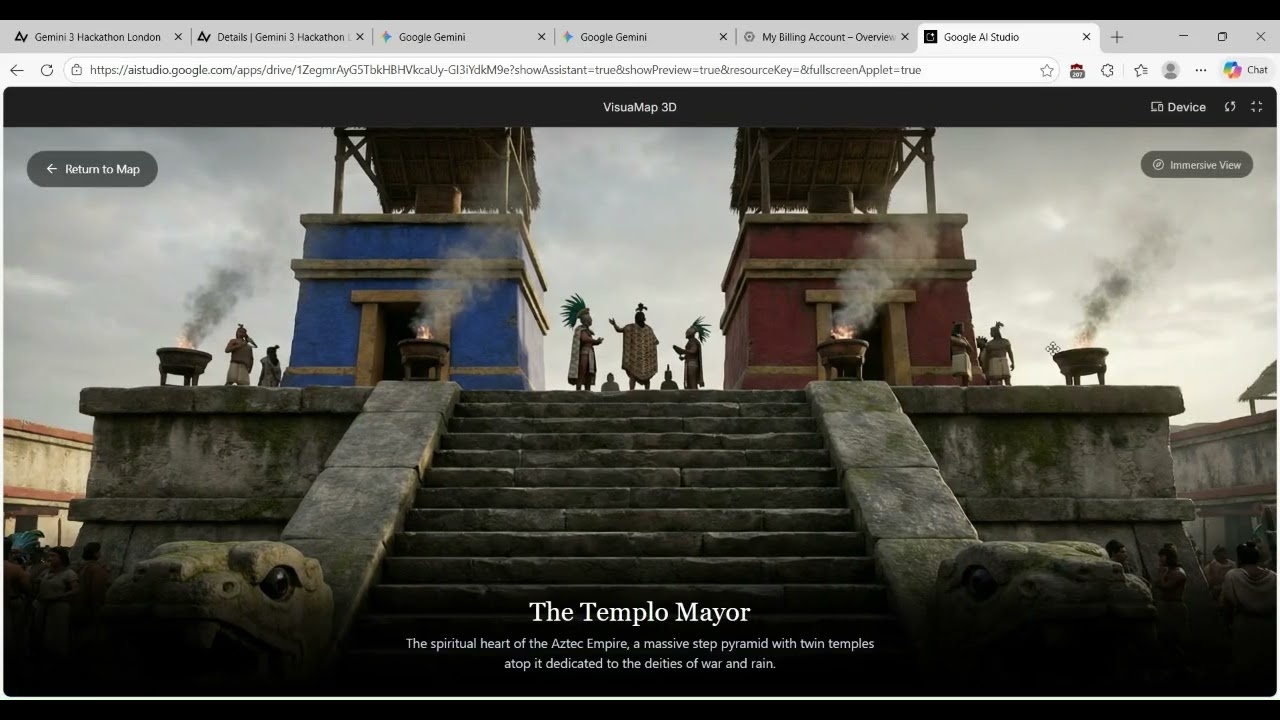Click the back arrow inside Return to Map

coord(52,169)
